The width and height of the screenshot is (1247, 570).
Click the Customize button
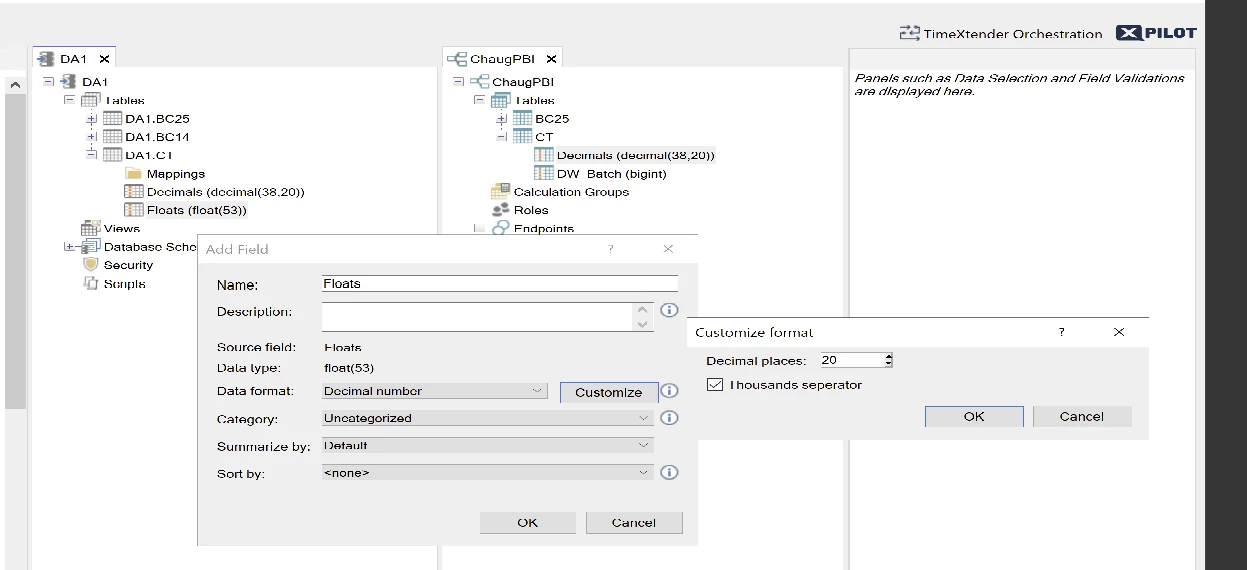coord(608,392)
